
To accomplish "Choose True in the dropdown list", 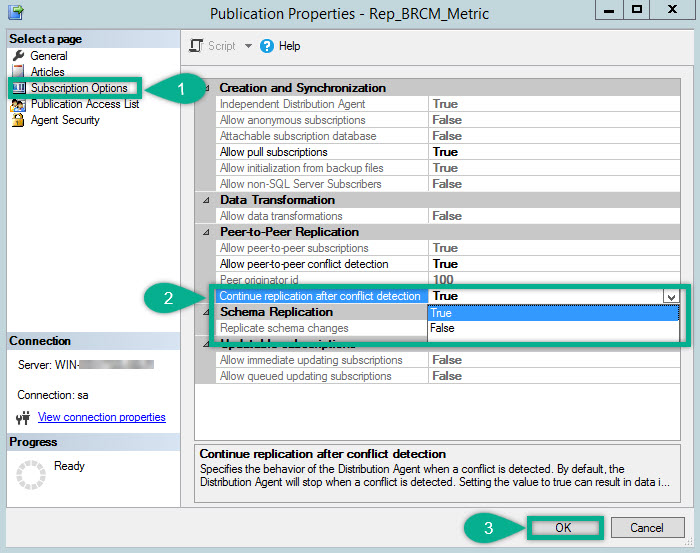I will tap(553, 313).
